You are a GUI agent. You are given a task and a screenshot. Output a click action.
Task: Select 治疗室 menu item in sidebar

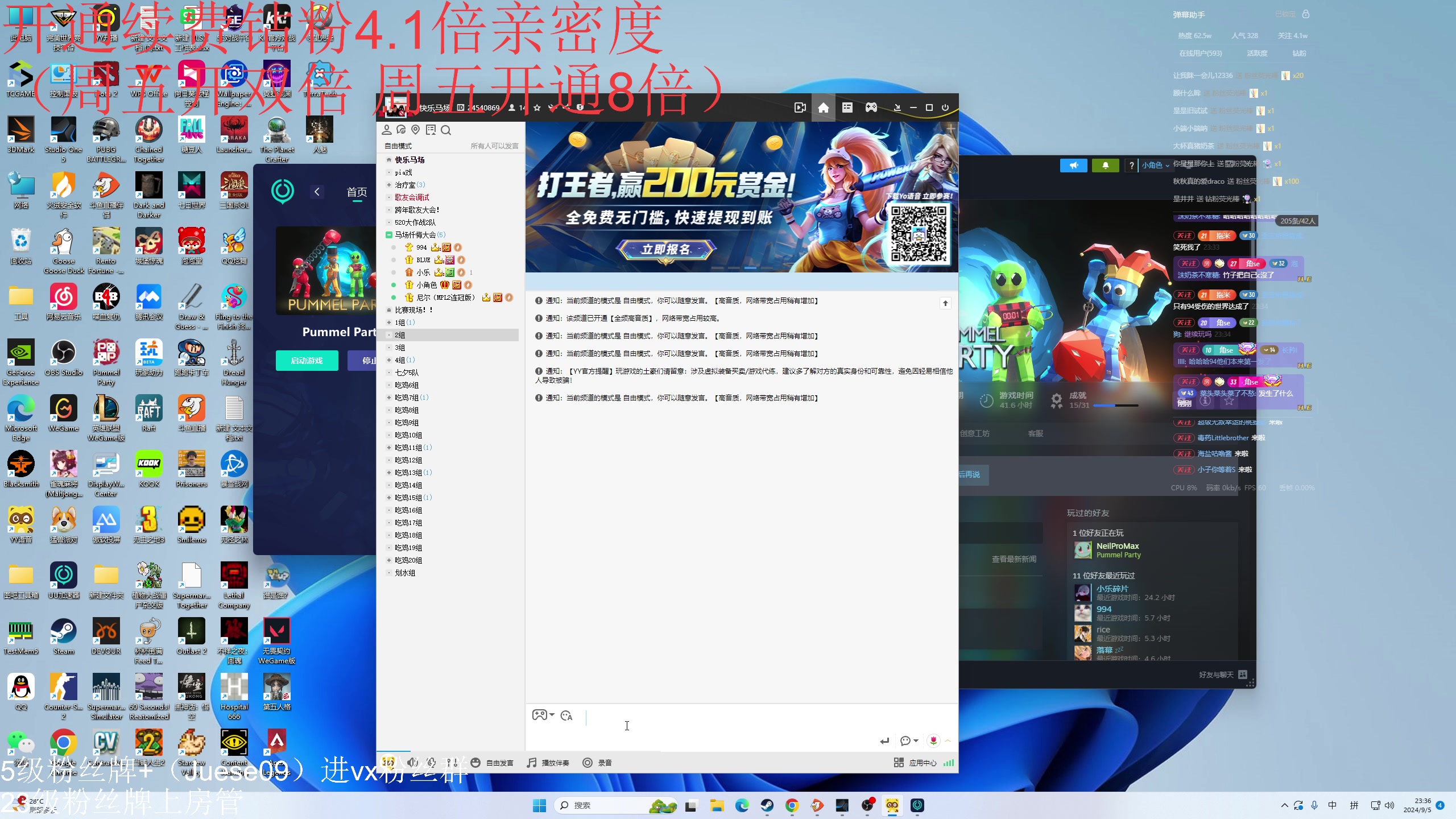(x=405, y=184)
